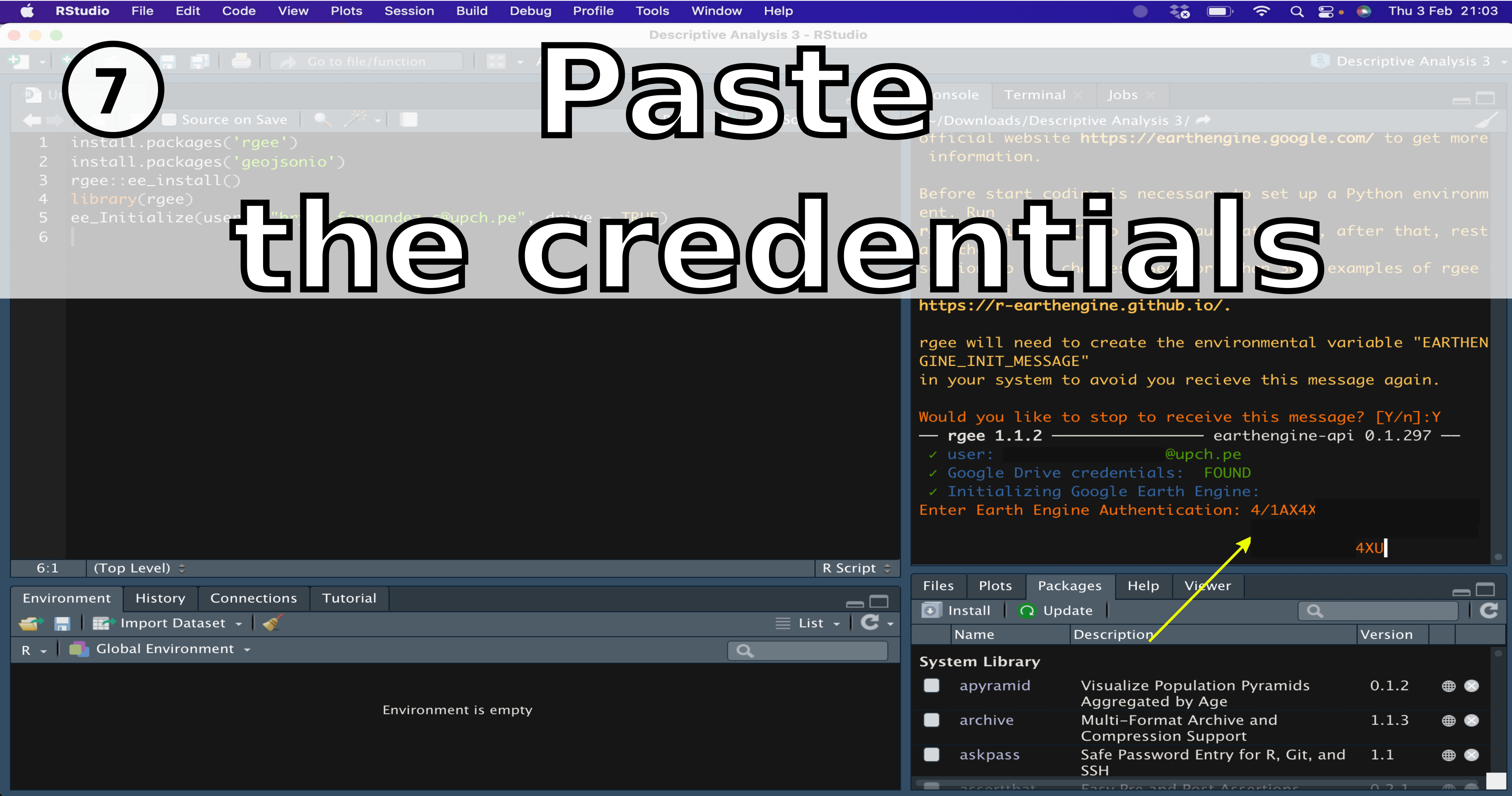Switch to the Files tab
The width and height of the screenshot is (1512, 796).
(x=938, y=586)
